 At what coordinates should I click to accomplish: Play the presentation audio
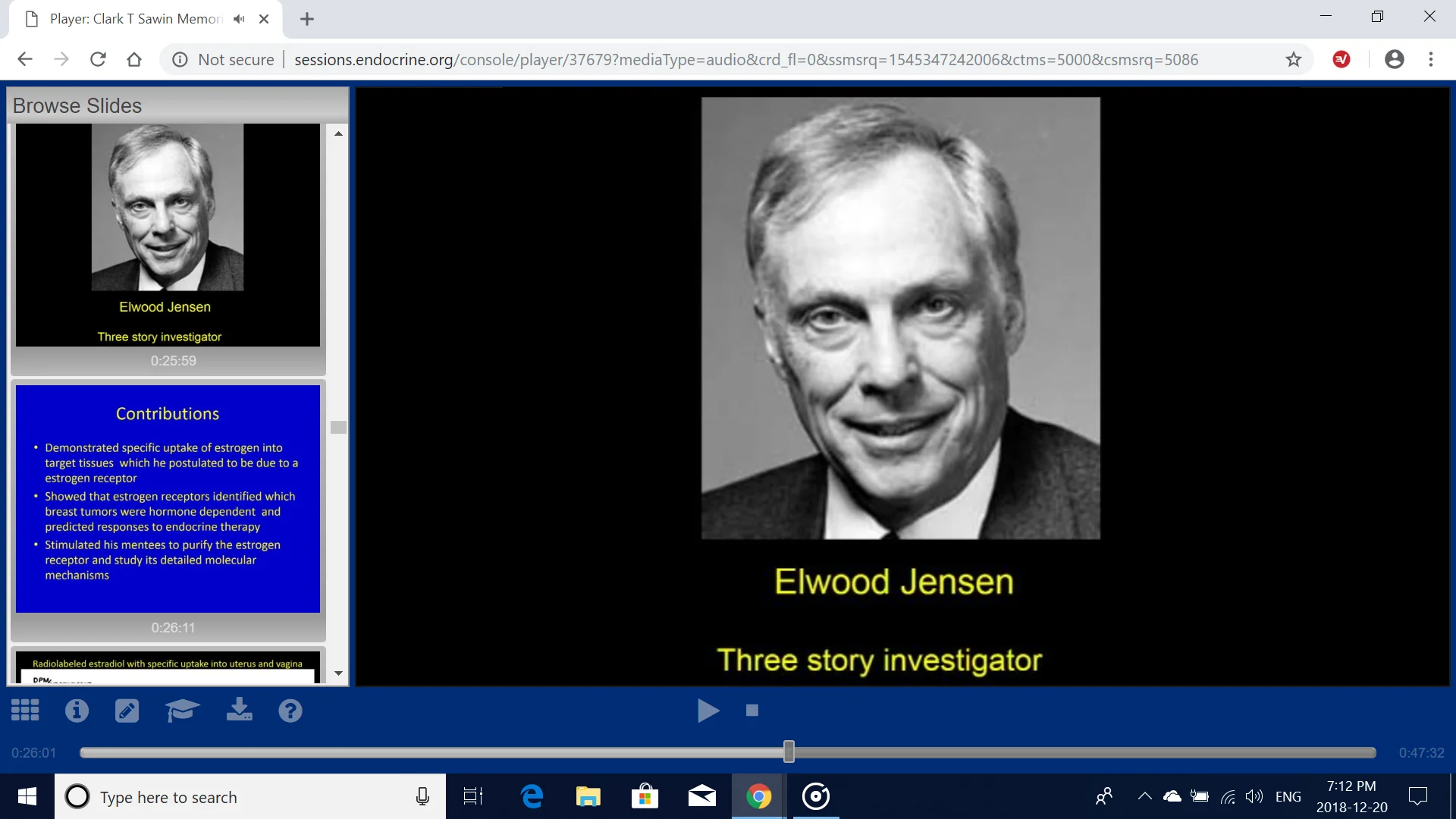[708, 711]
